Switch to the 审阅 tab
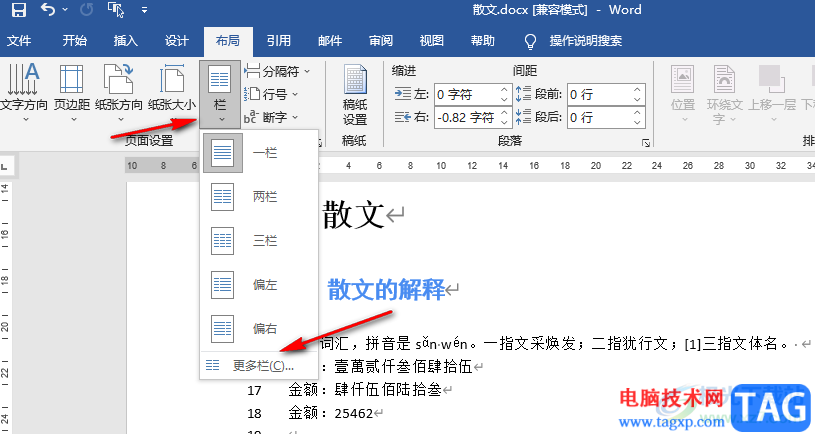 pos(381,41)
